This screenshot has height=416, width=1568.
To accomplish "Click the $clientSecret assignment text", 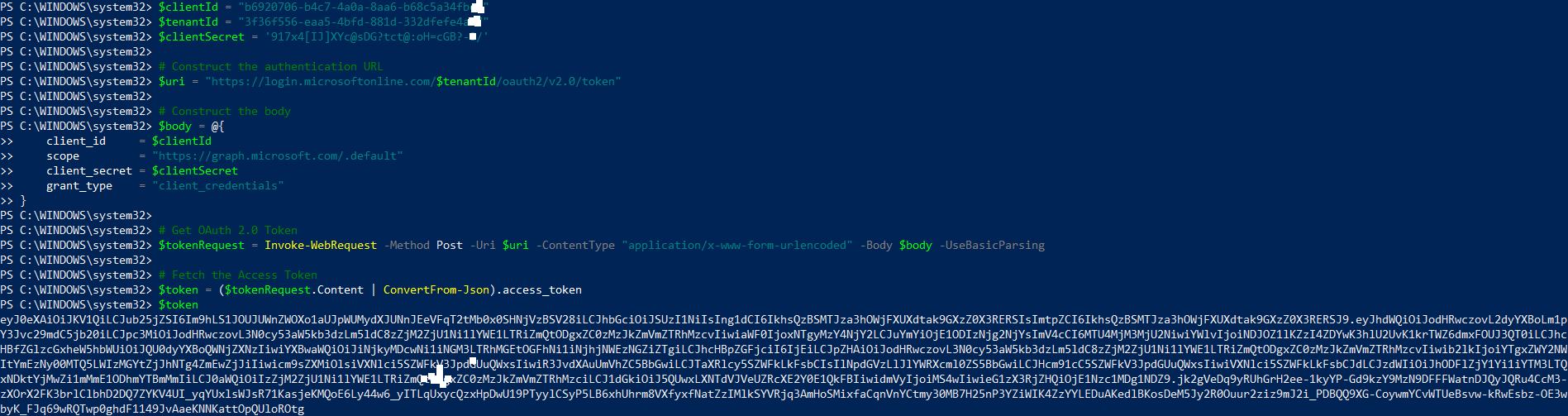I will click(323, 37).
